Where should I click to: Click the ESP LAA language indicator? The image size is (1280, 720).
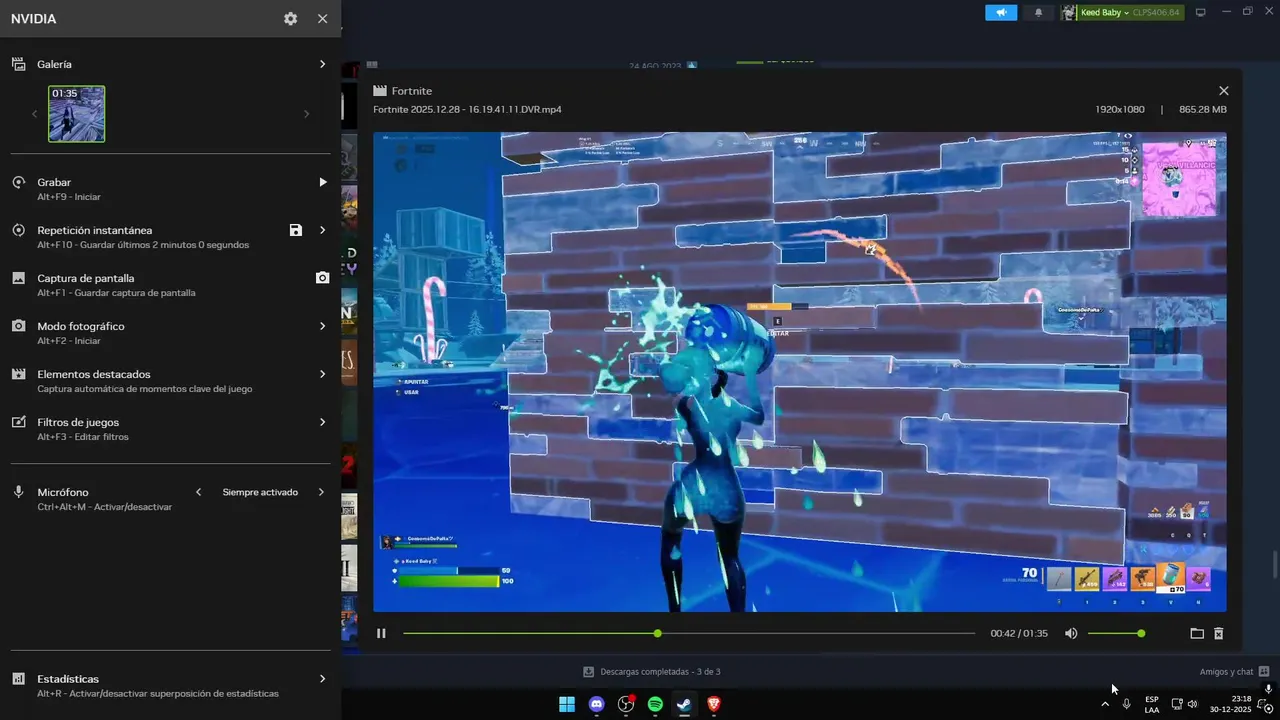1152,704
